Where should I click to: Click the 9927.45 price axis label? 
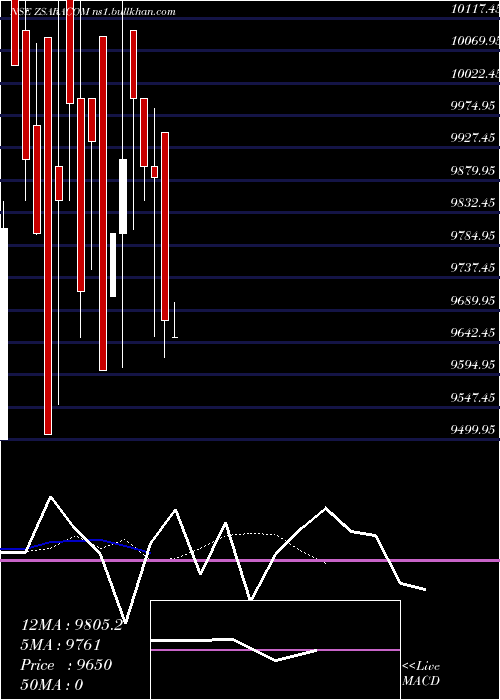click(473, 138)
